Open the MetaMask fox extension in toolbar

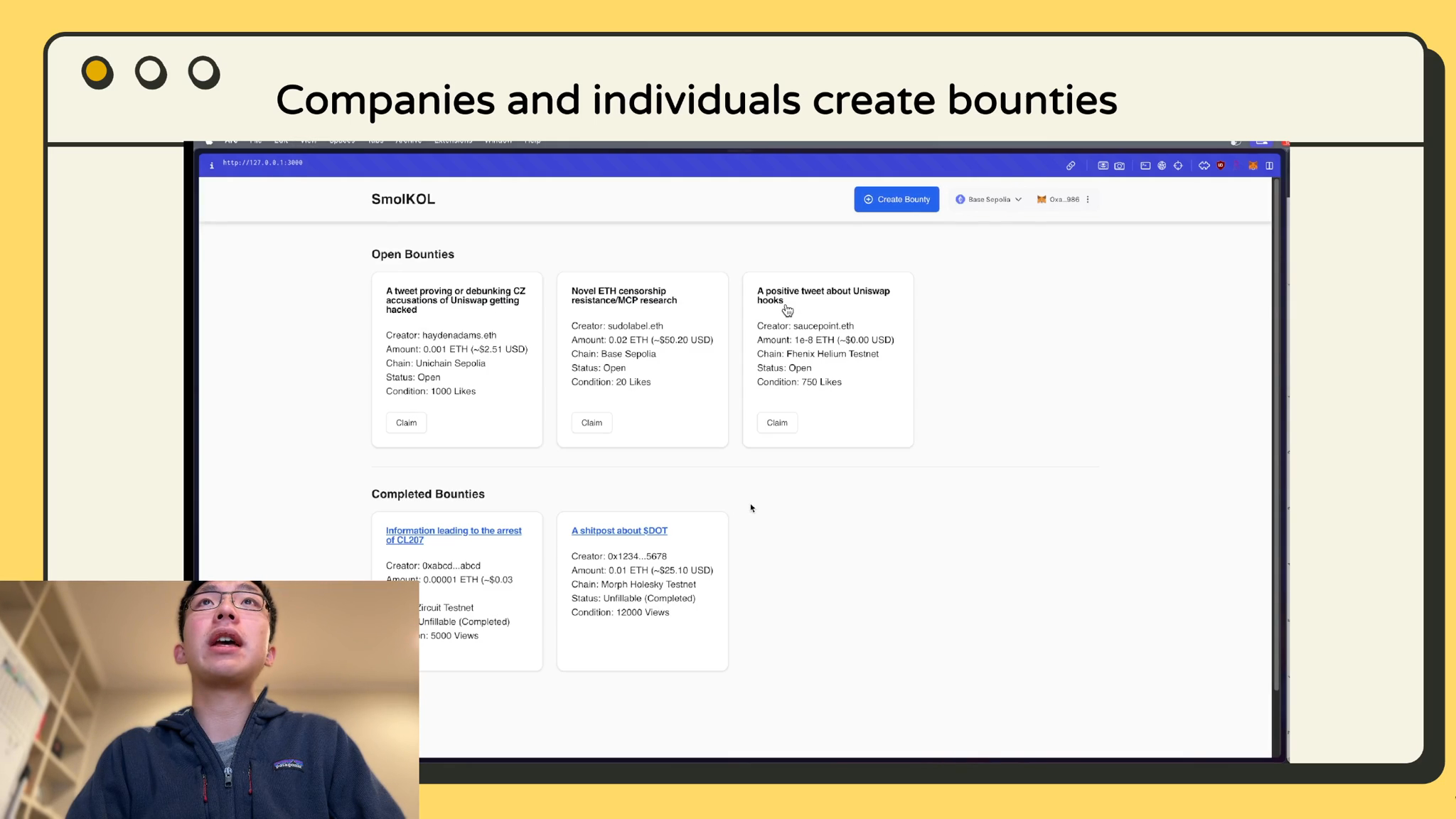coord(1253,166)
